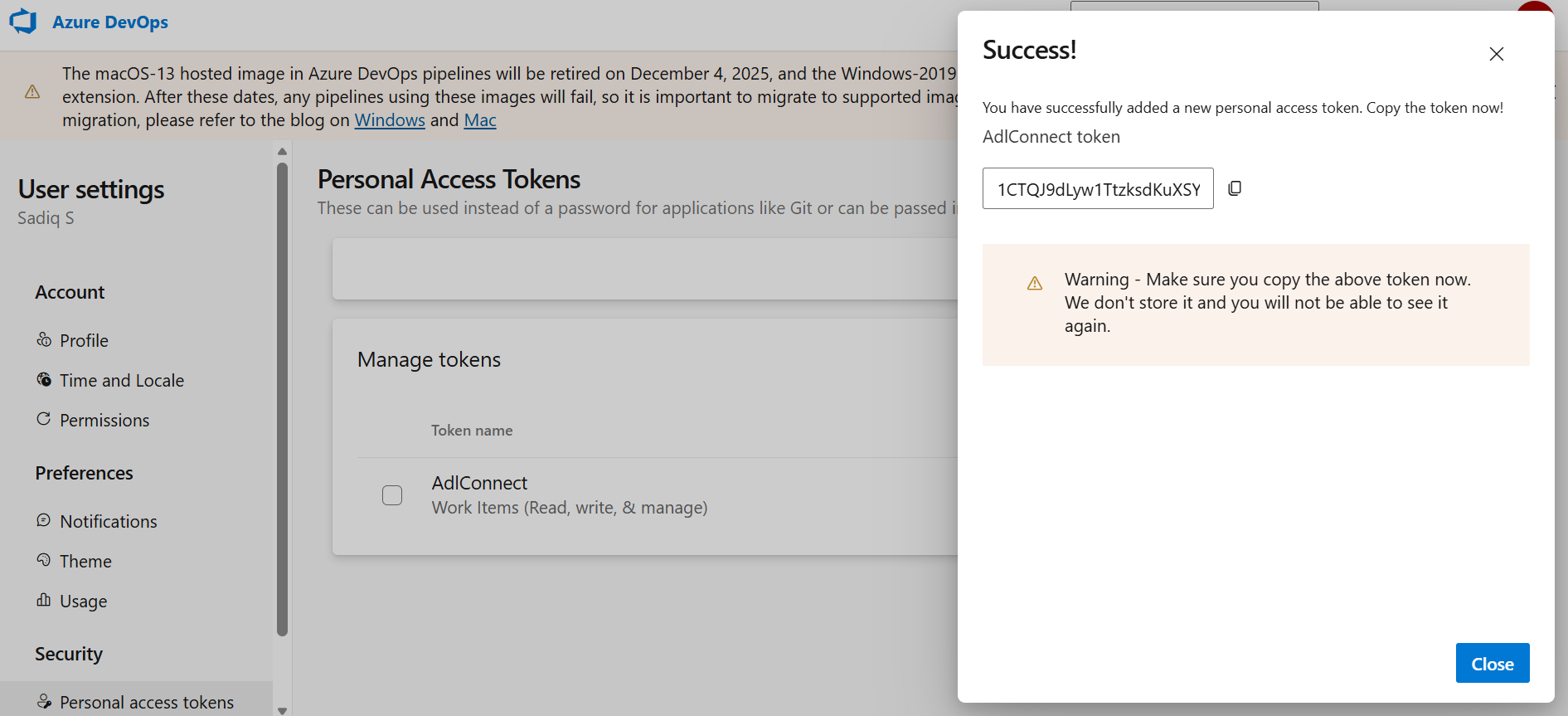Click the Permissions refresh icon
The image size is (1568, 716).
44,419
